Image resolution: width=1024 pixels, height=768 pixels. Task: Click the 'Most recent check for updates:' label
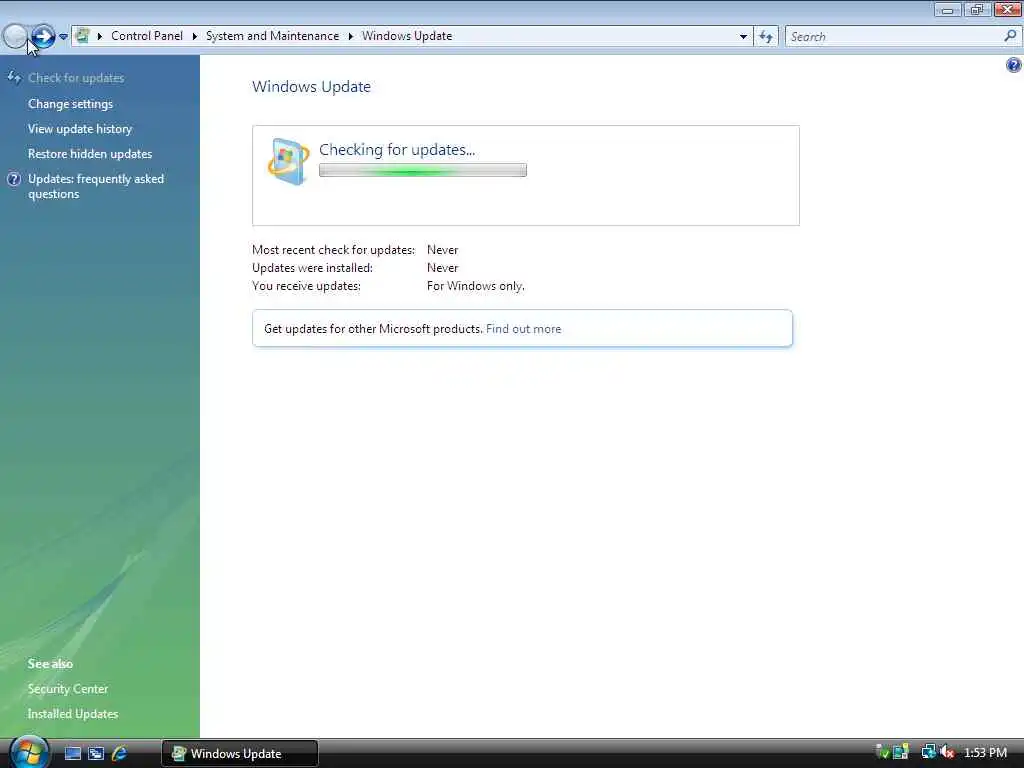[x=333, y=250]
